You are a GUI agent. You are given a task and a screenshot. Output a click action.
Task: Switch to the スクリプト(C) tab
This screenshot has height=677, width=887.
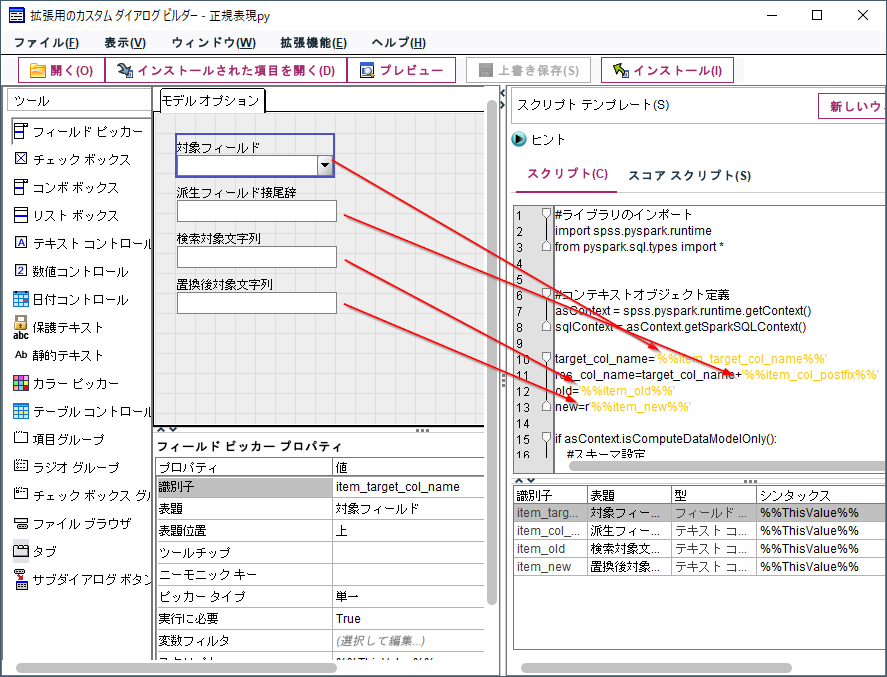point(567,174)
